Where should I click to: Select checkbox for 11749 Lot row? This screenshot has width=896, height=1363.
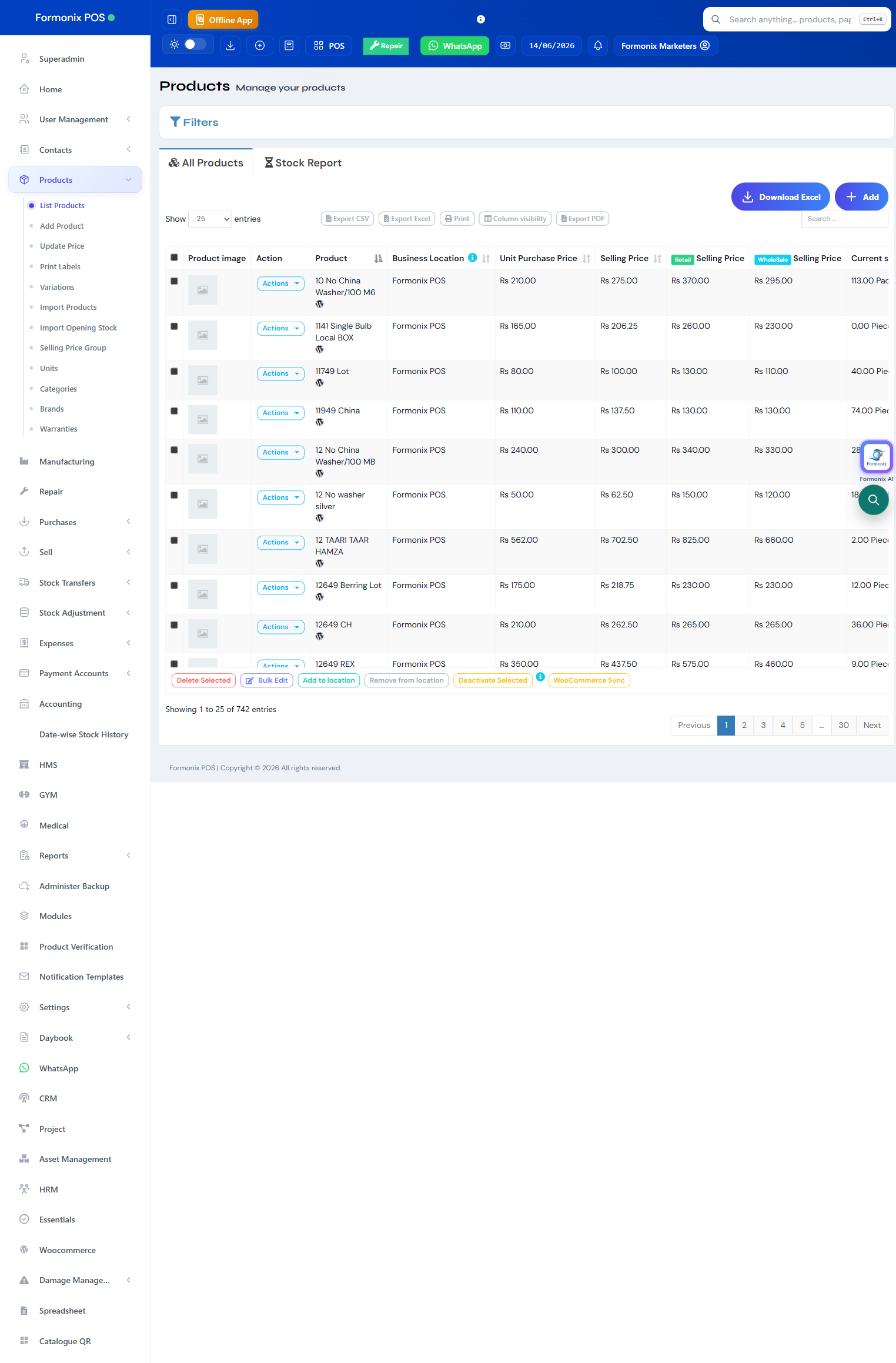coord(174,372)
